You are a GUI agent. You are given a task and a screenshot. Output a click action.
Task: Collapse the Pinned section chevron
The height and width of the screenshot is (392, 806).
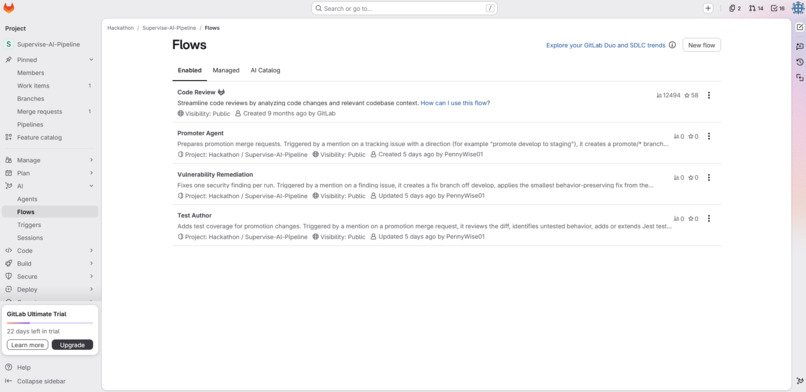click(x=91, y=60)
